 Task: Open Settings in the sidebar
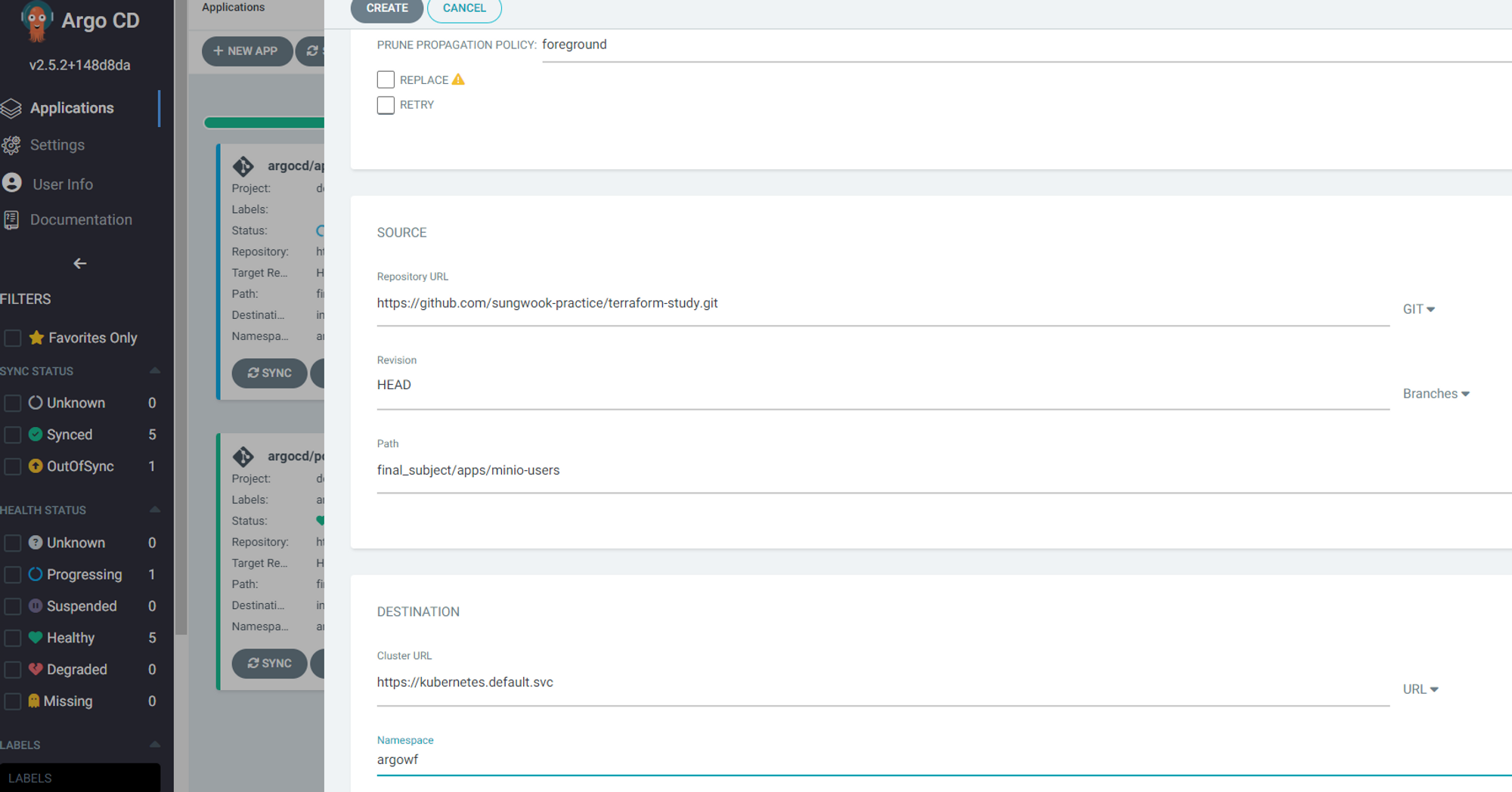pyautogui.click(x=57, y=145)
